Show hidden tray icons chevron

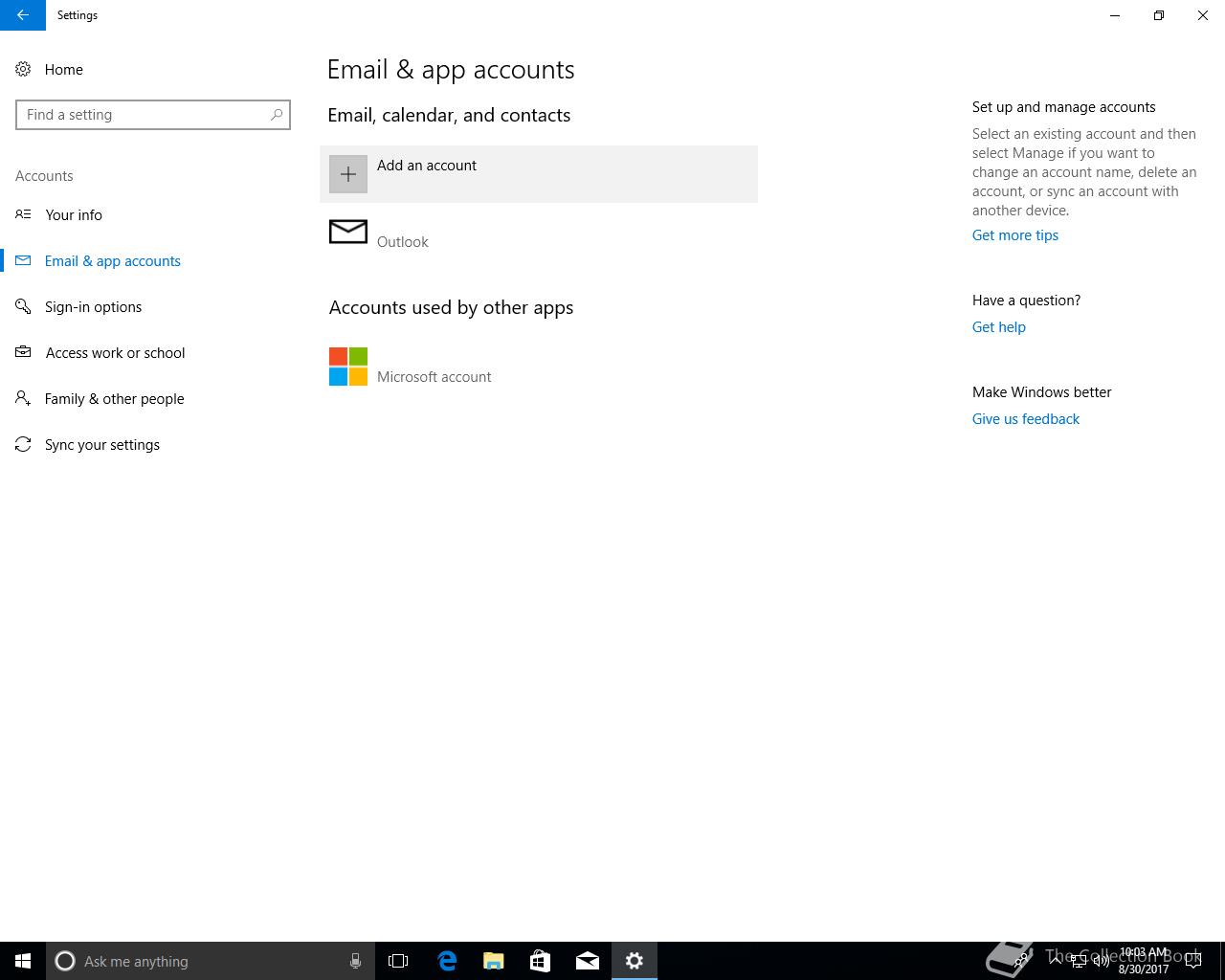1056,961
